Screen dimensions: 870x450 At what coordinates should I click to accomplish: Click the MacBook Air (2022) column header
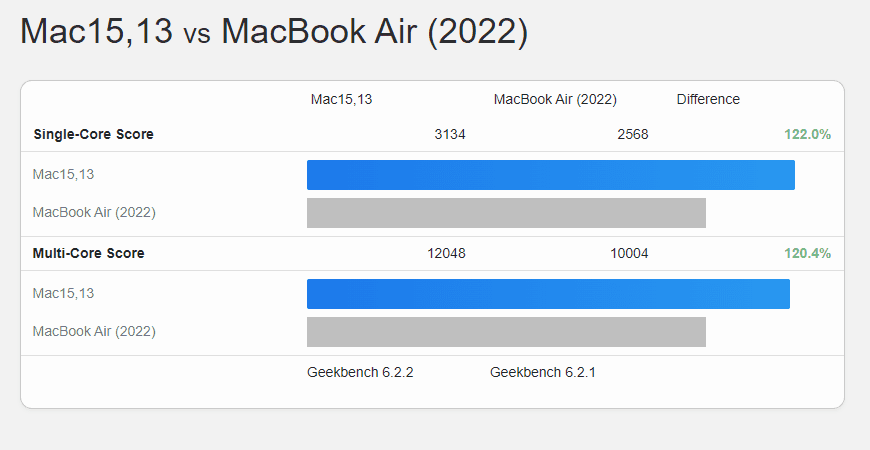tap(555, 99)
